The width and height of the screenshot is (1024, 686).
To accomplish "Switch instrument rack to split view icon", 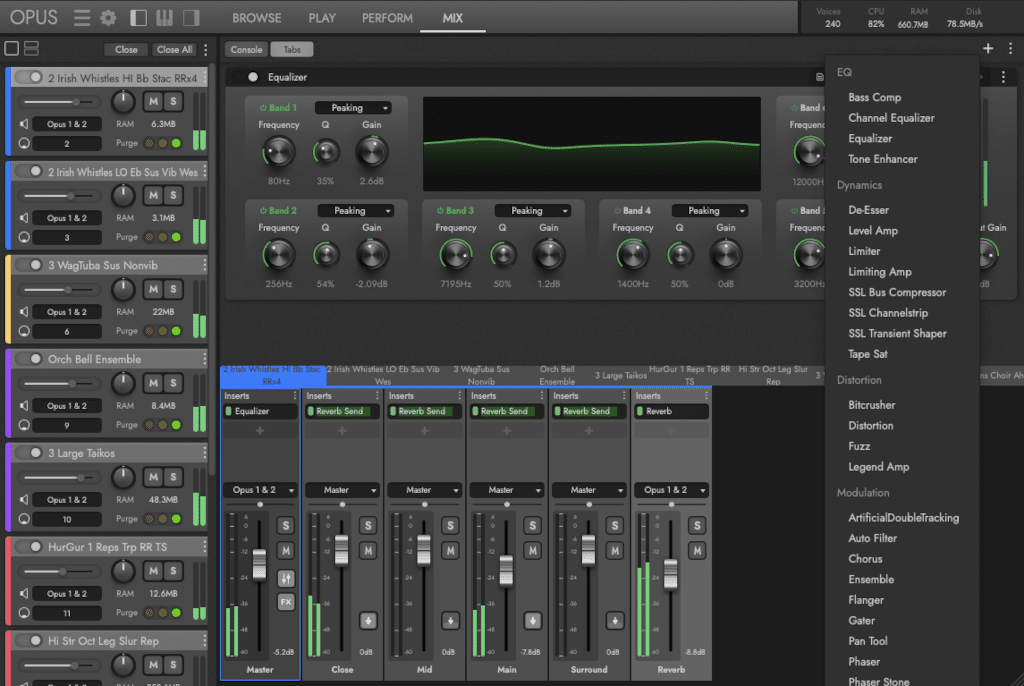I will coord(31,48).
